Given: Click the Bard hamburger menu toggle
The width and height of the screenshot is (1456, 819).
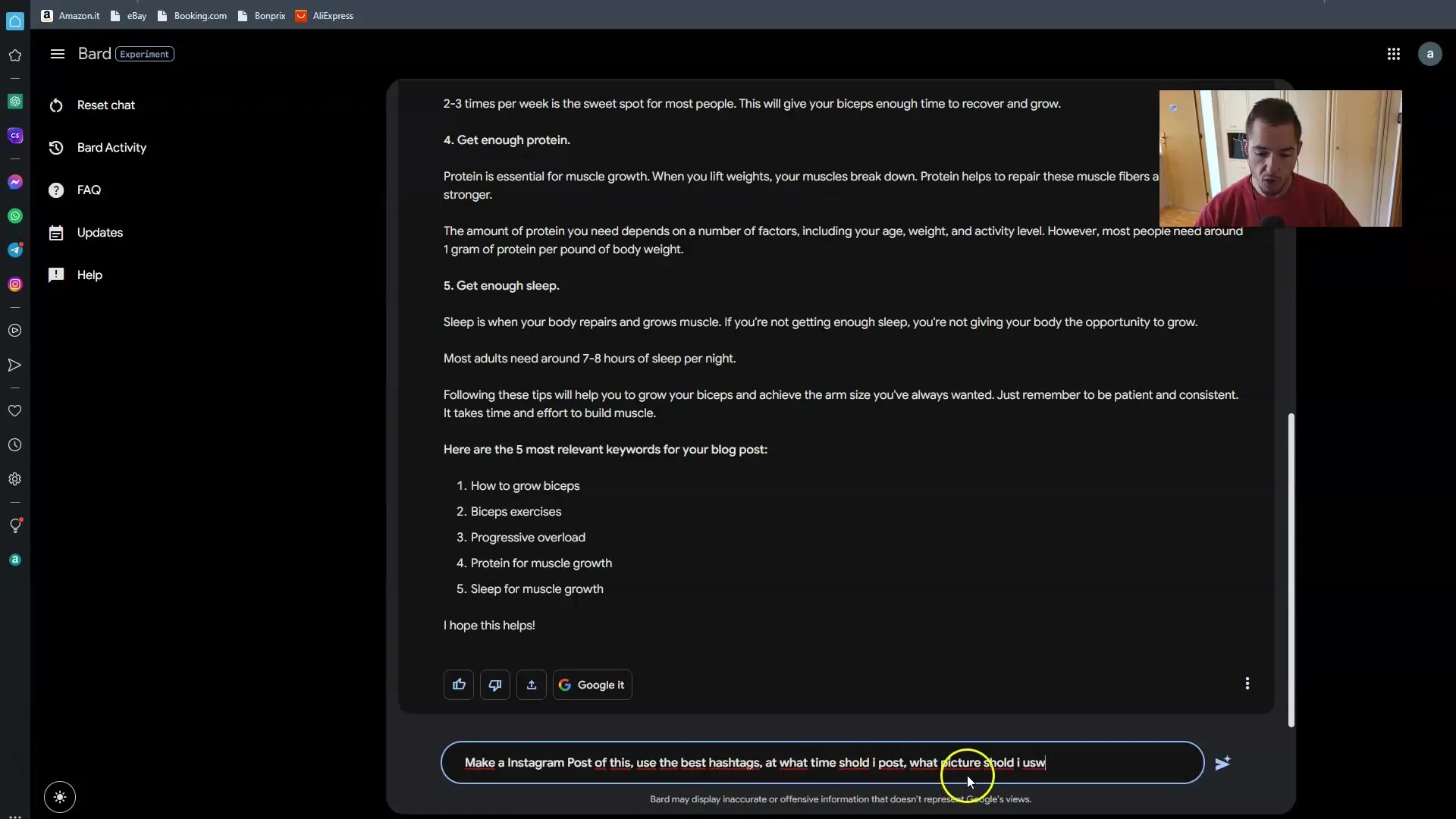Looking at the screenshot, I should 57,54.
